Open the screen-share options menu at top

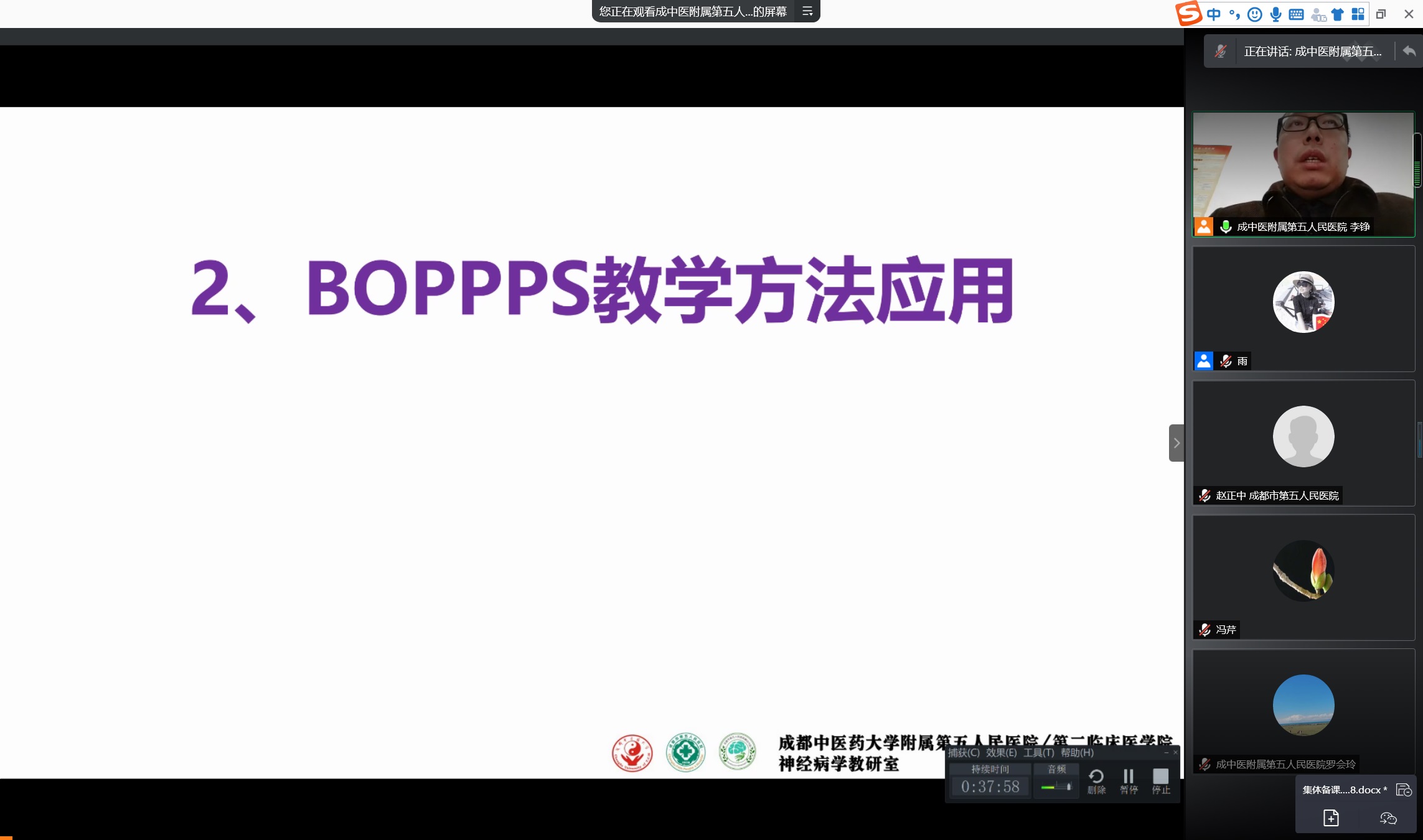[x=807, y=11]
